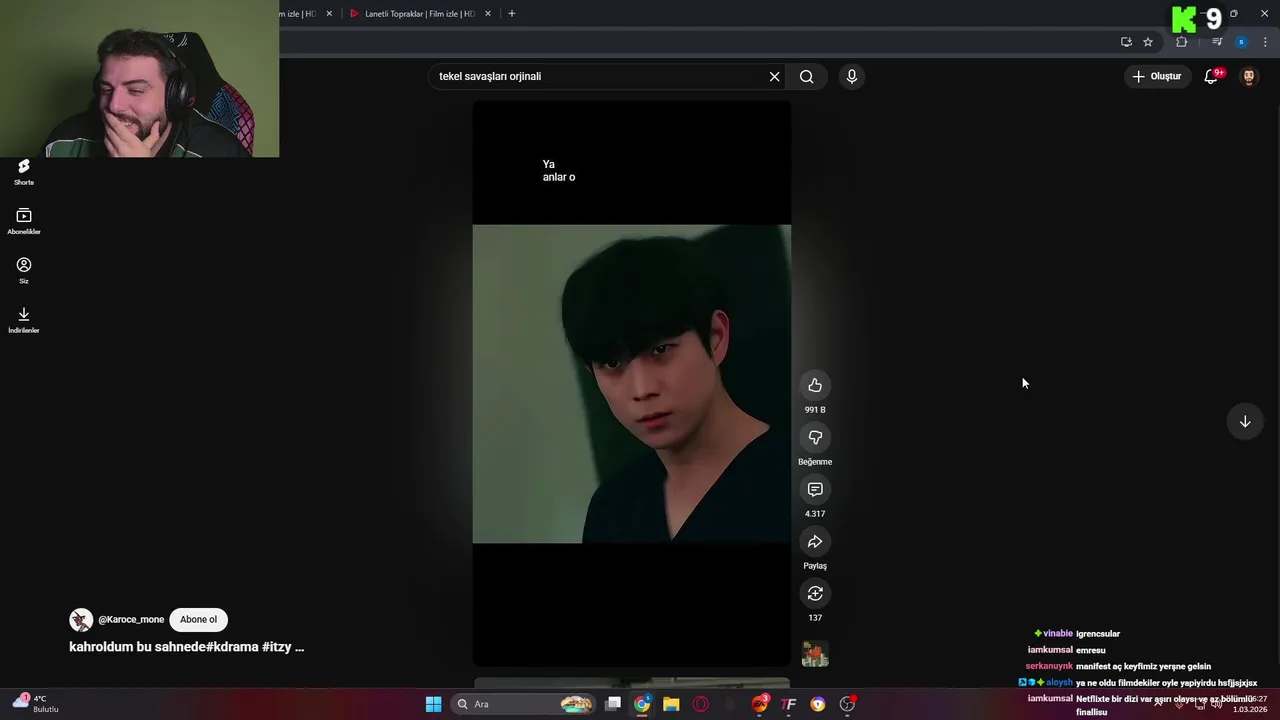Open the weather widget showing 4°C Bulutlu

(36, 703)
